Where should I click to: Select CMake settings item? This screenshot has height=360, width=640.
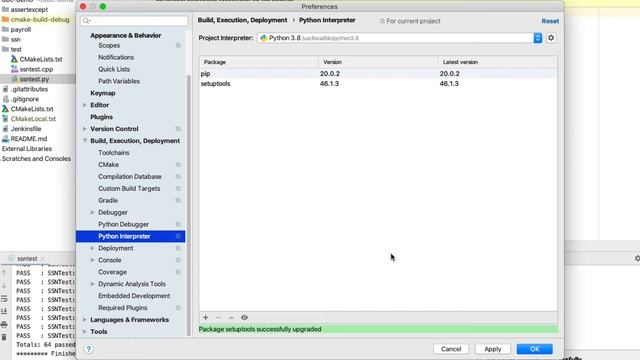[x=109, y=164]
